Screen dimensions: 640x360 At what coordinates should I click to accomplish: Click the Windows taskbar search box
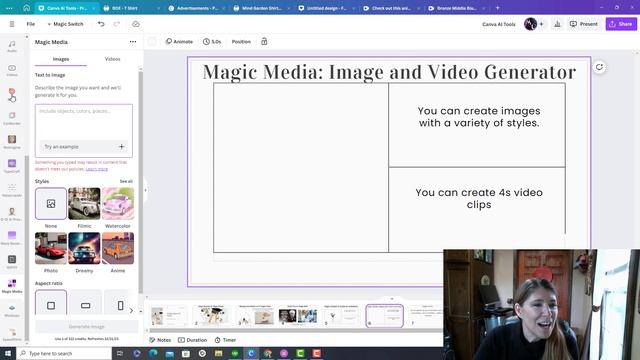(x=64, y=353)
